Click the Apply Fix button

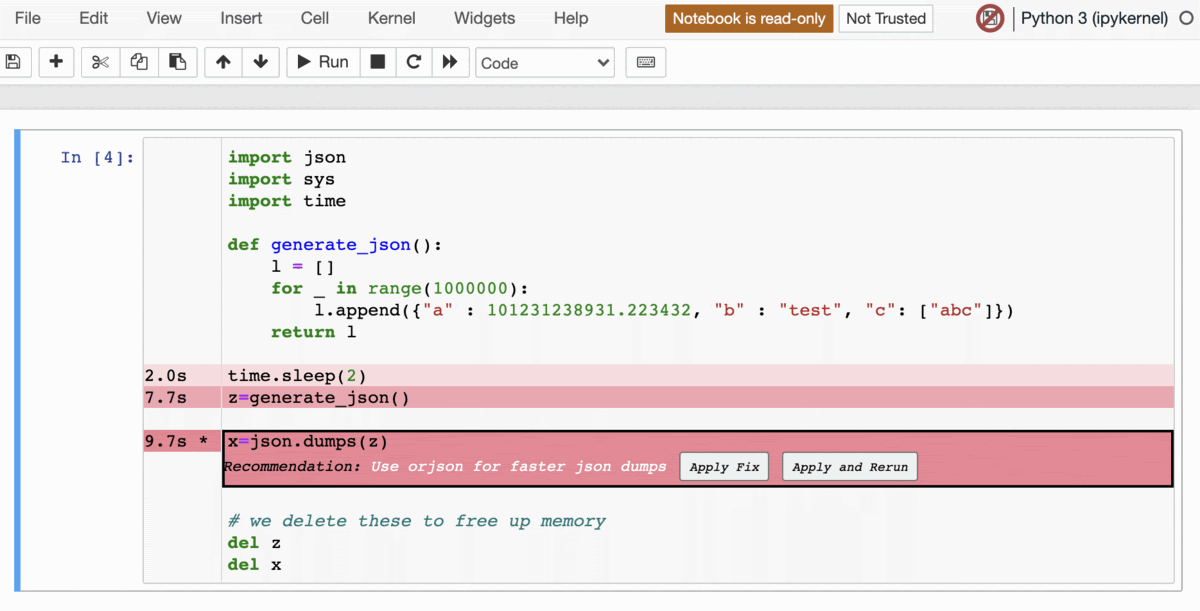[725, 467]
